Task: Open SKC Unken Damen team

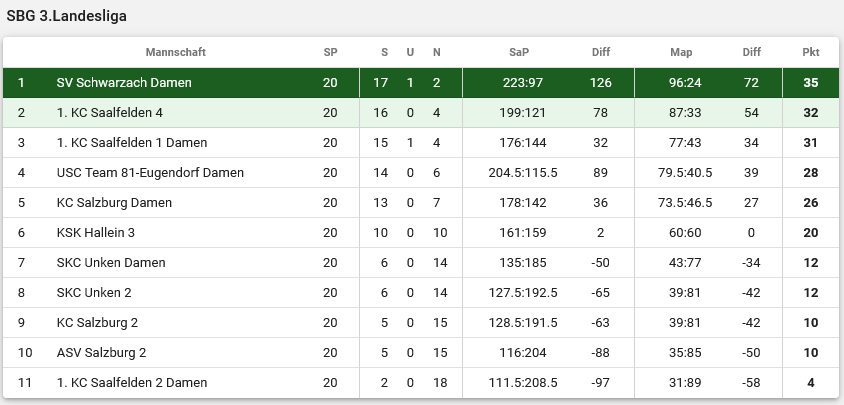Action: (111, 263)
